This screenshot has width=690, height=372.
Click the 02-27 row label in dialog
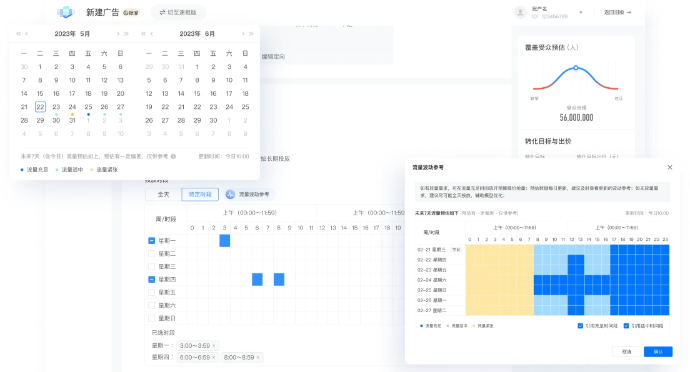point(432,310)
